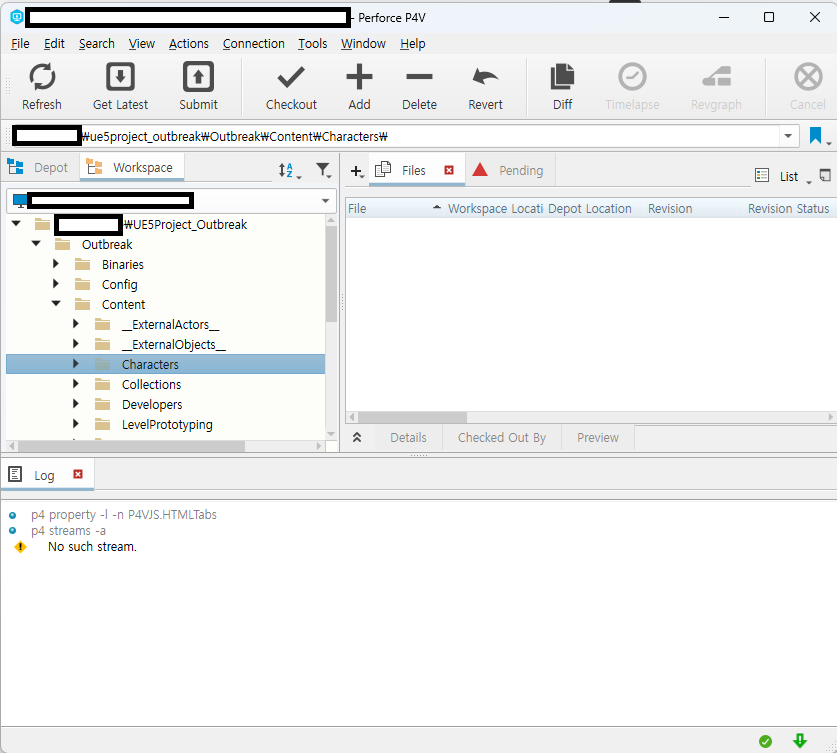Screen dimensions: 837x753
Task: Open the Details tab
Action: (408, 438)
